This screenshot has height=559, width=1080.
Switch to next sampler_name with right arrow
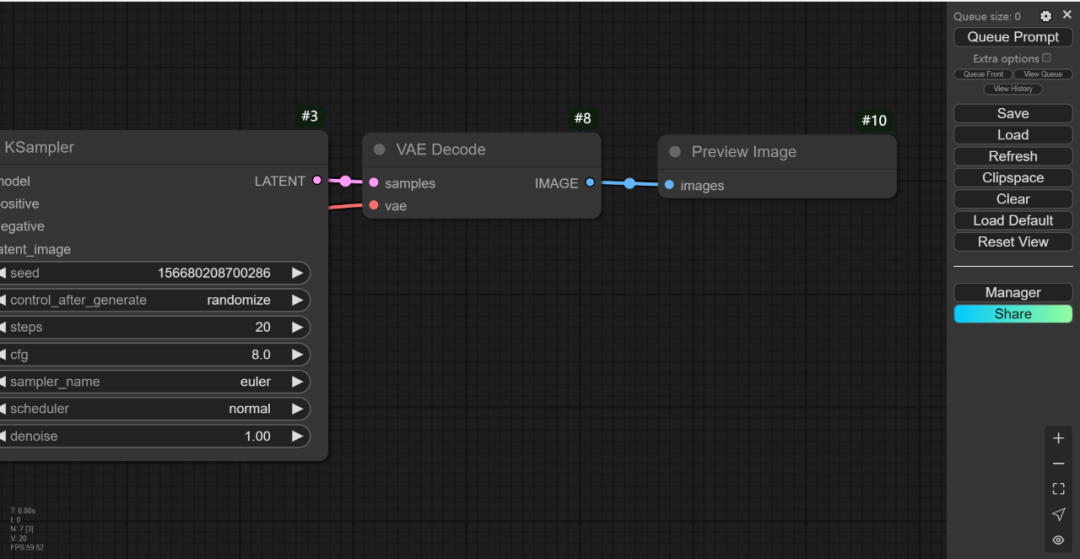coord(297,381)
